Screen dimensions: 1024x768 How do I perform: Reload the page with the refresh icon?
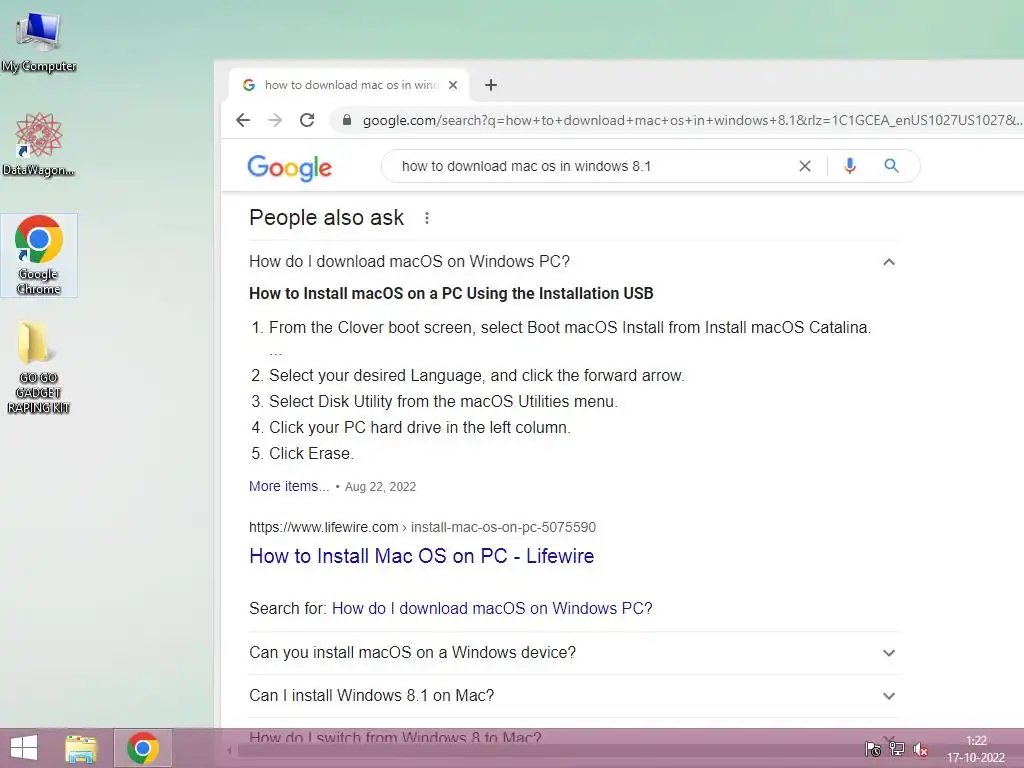pyautogui.click(x=307, y=120)
